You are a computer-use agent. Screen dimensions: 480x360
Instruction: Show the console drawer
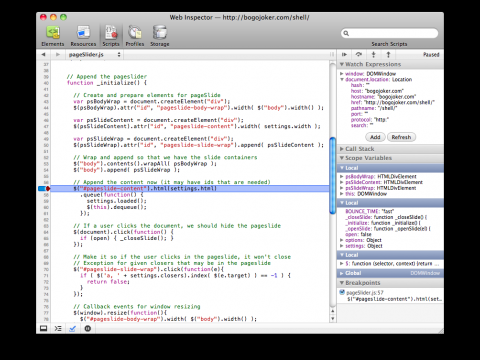(58, 328)
